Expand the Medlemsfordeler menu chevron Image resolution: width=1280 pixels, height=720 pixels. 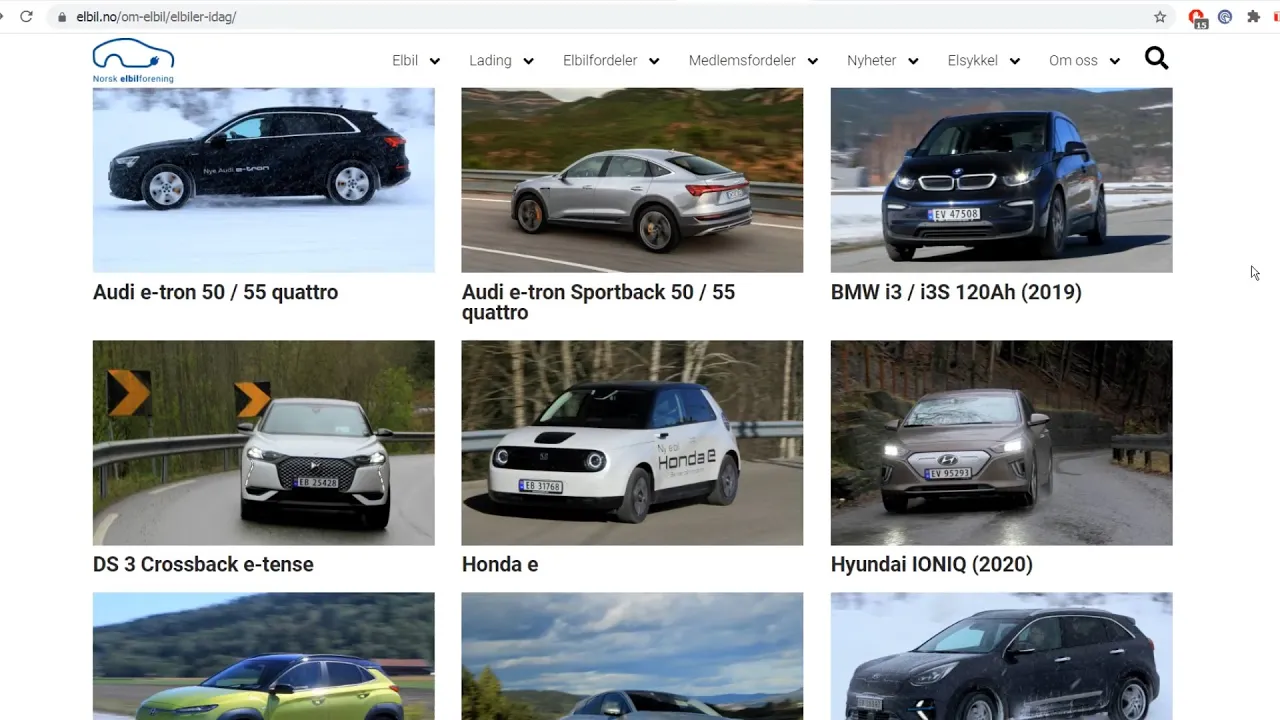click(813, 61)
